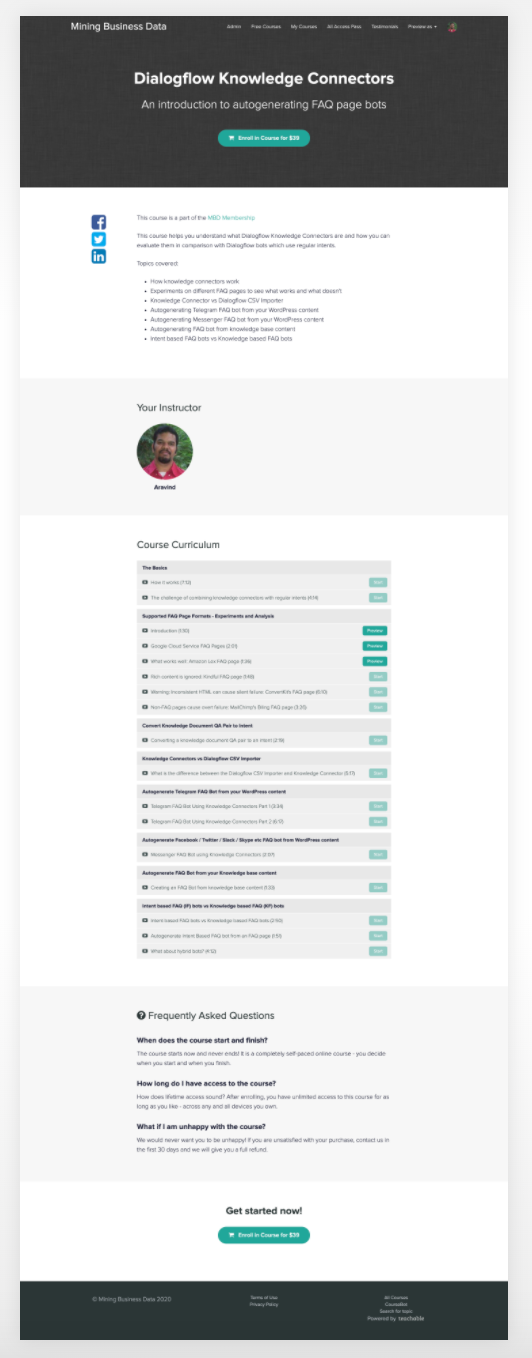This screenshot has width=532, height=1358.
Task: Open the My Courses nav item
Action: pos(304,27)
